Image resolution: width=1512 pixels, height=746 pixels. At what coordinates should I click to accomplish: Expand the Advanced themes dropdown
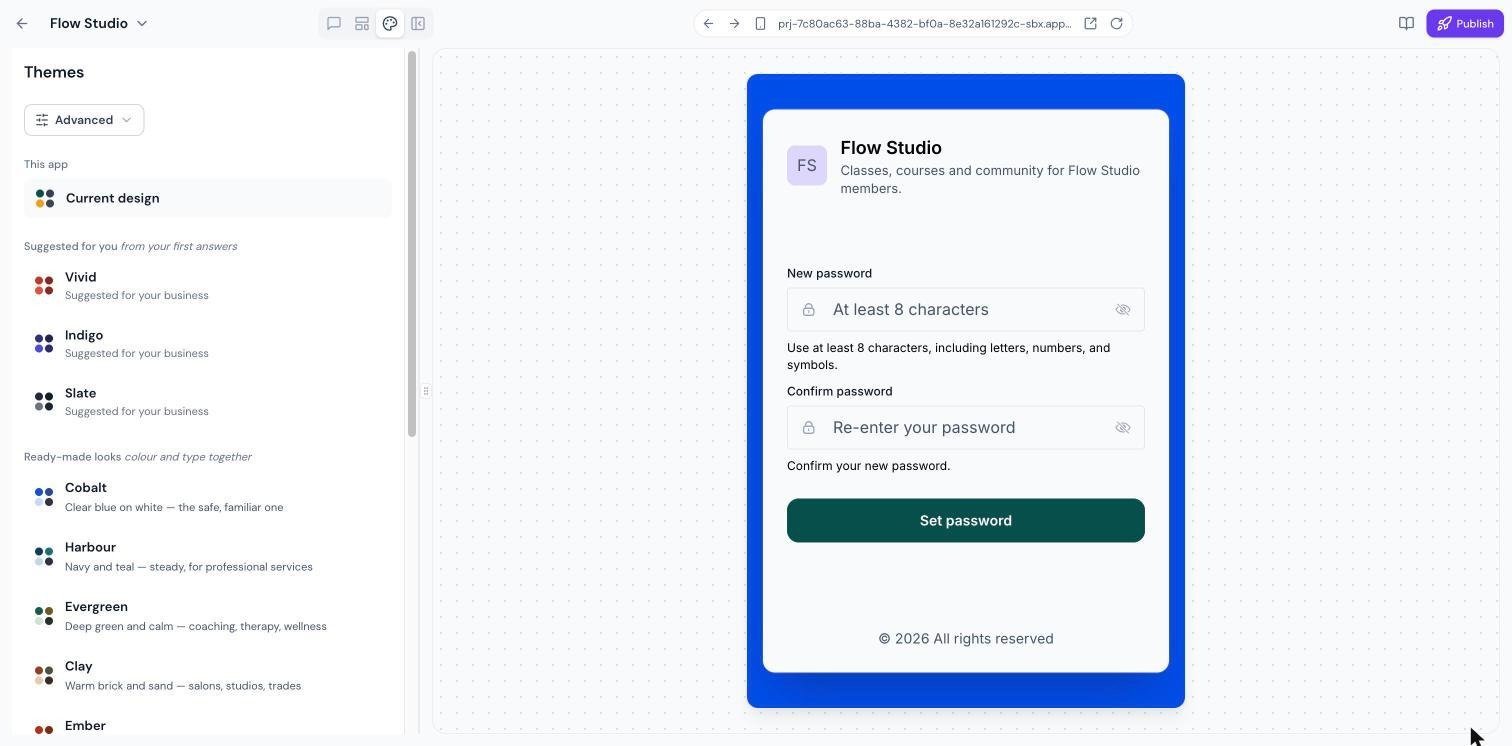(x=84, y=120)
